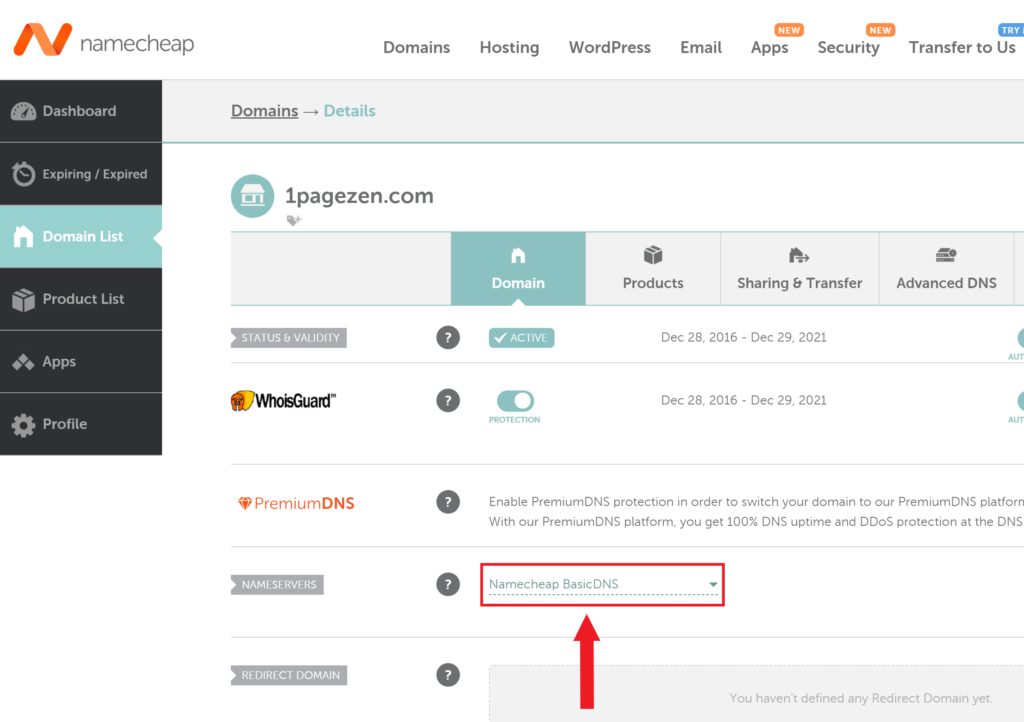The width and height of the screenshot is (1024, 722).
Task: Click the Apps diamonds icon in sidebar
Action: pos(24,362)
